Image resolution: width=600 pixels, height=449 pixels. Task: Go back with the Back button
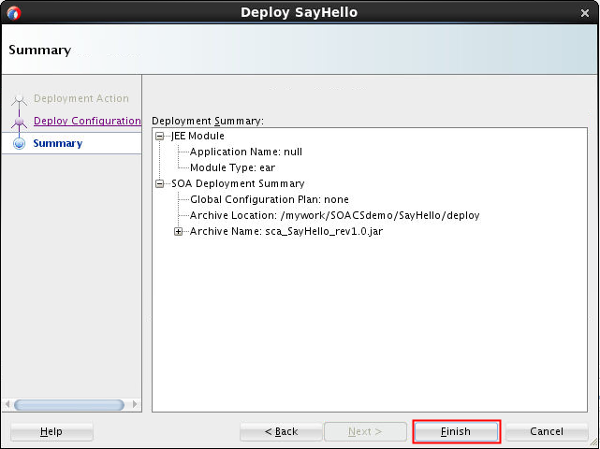[281, 431]
